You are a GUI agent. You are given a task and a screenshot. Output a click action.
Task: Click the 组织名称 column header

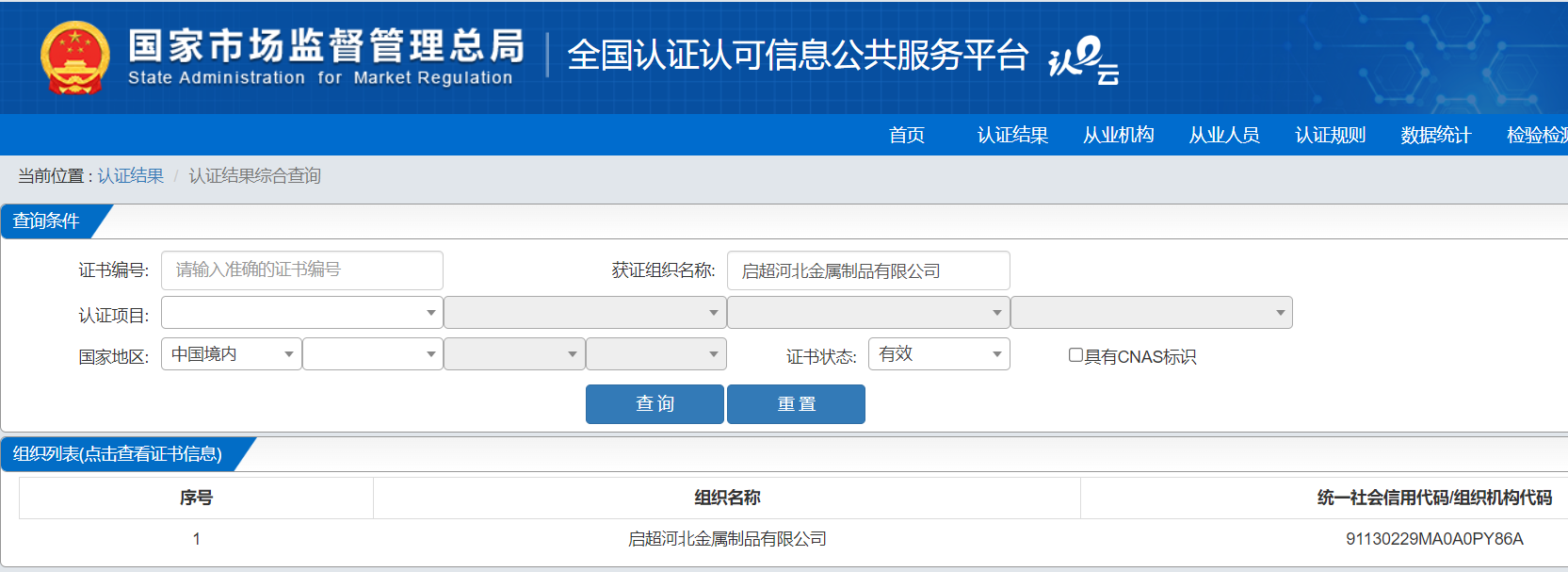click(x=727, y=498)
